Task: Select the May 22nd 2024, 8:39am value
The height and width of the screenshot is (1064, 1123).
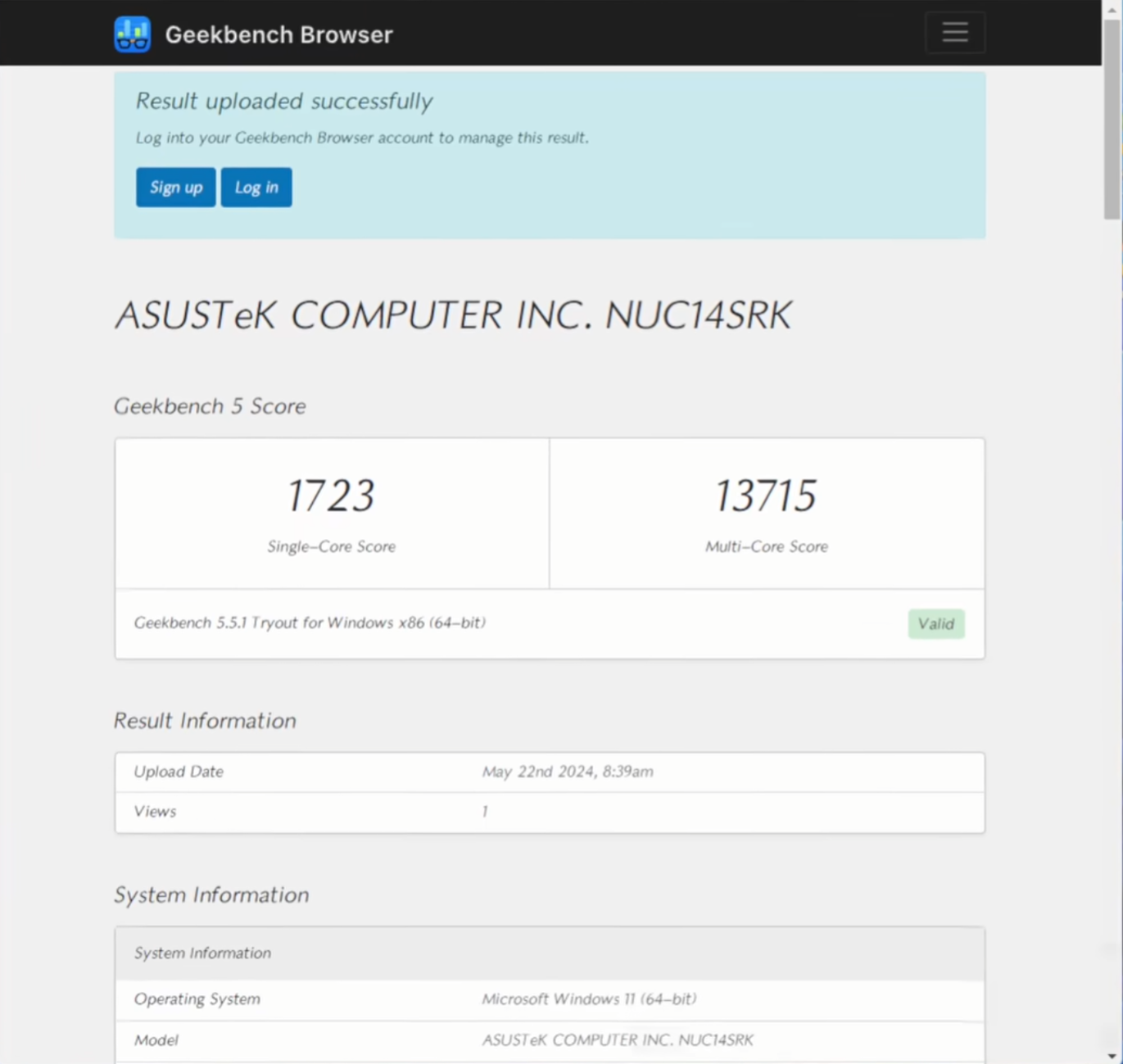Action: (x=568, y=772)
